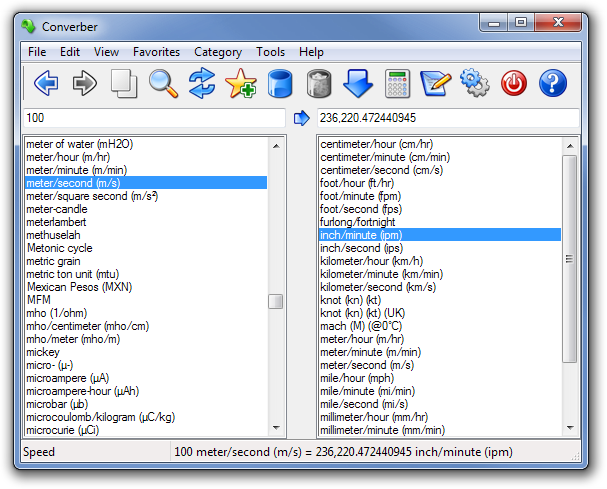Open help with the question mark icon
Image resolution: width=607 pixels, height=489 pixels.
pyautogui.click(x=553, y=83)
